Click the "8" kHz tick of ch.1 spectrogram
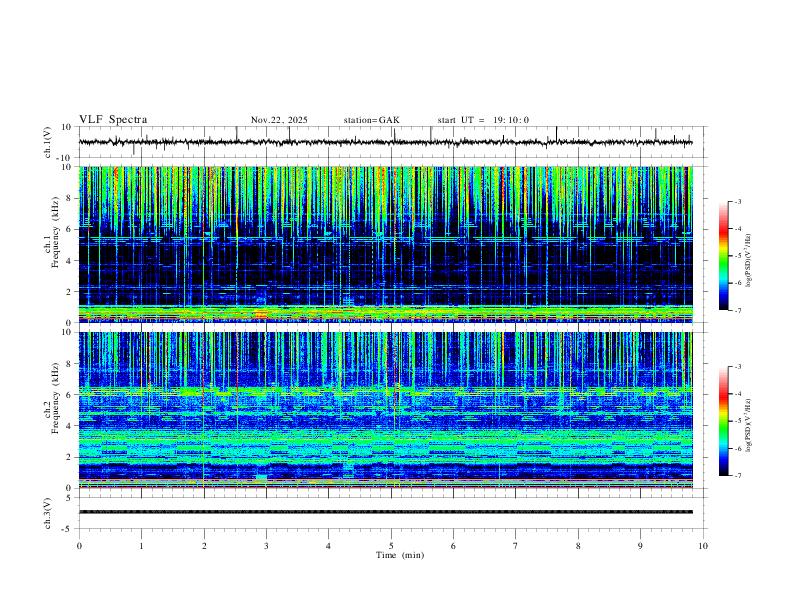The image size is (792, 612). (71, 198)
